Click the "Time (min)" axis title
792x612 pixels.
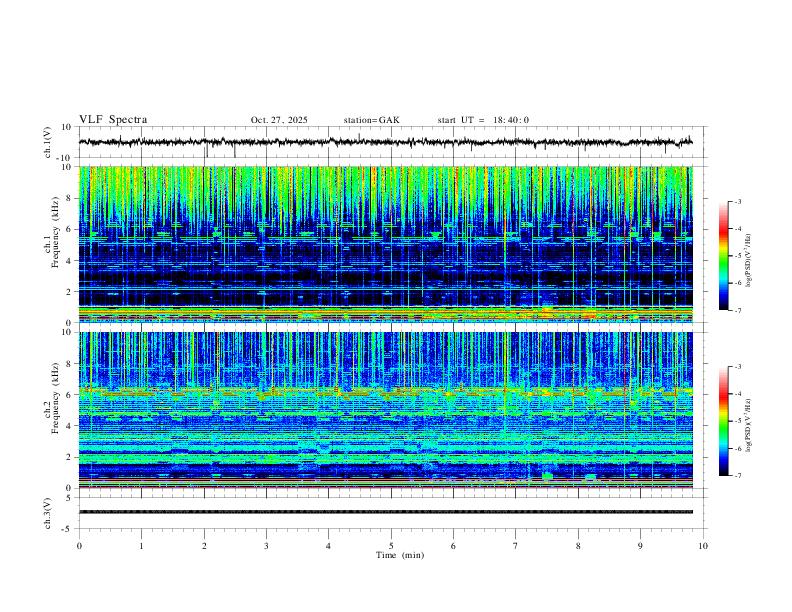coord(400,555)
